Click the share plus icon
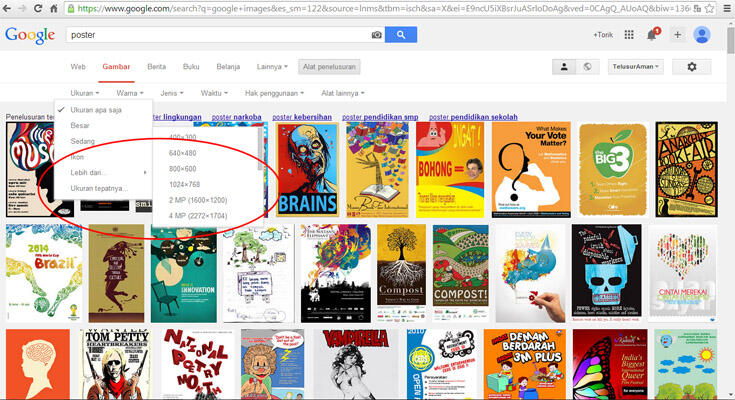 point(677,35)
